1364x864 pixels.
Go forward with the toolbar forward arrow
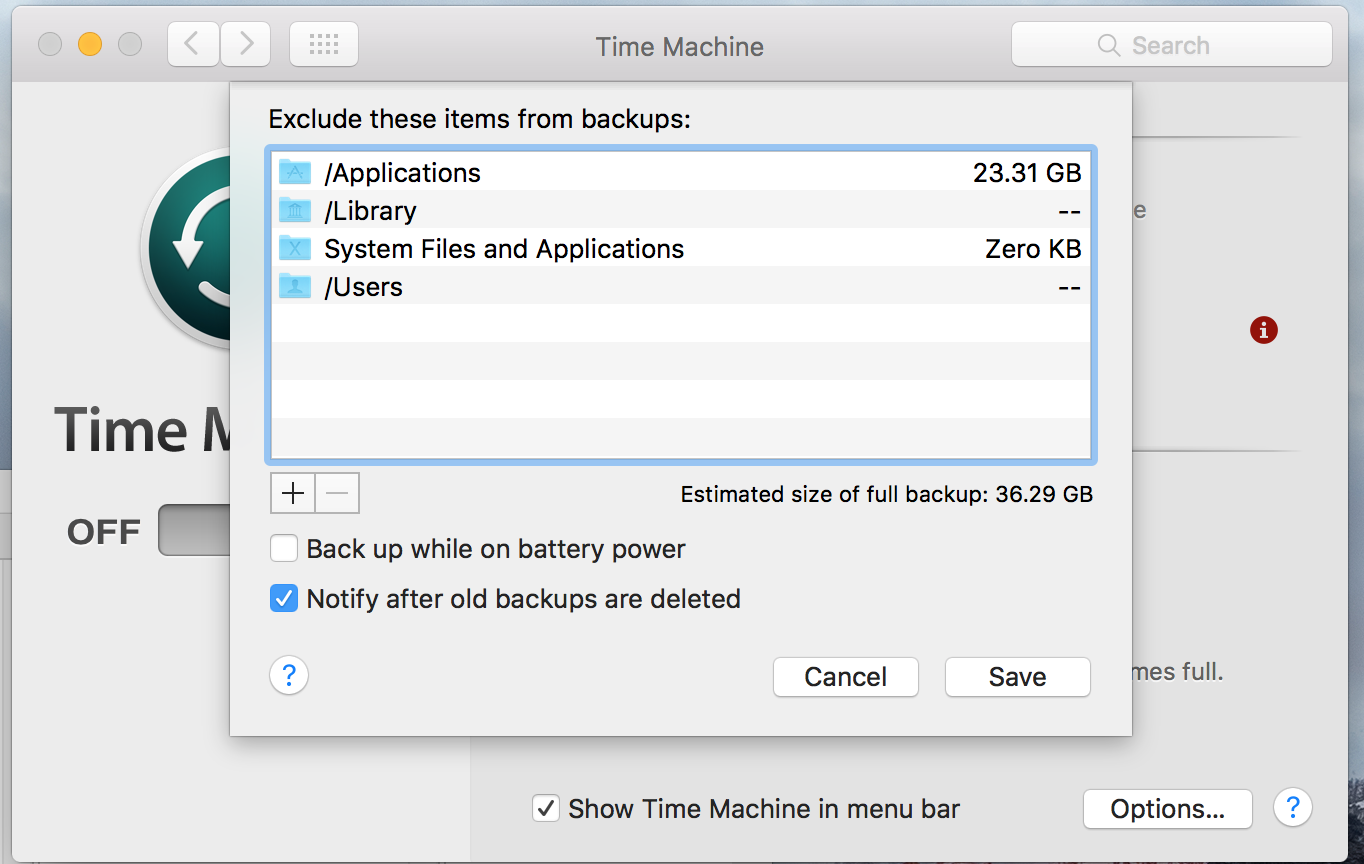(x=245, y=45)
